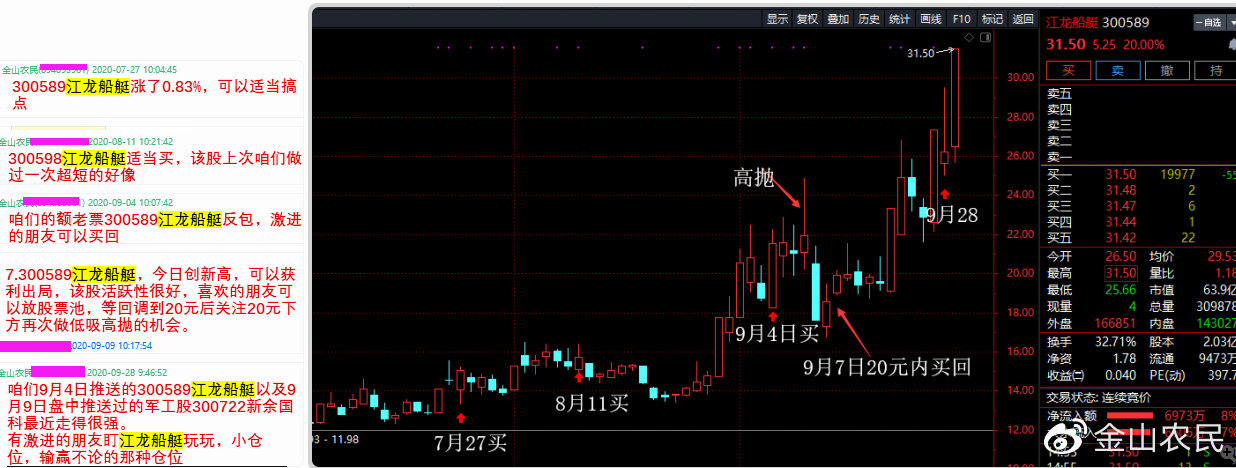This screenshot has width=1236, height=468.
Task: Click the 今开 value 26.50
Action: [x=1122, y=257]
